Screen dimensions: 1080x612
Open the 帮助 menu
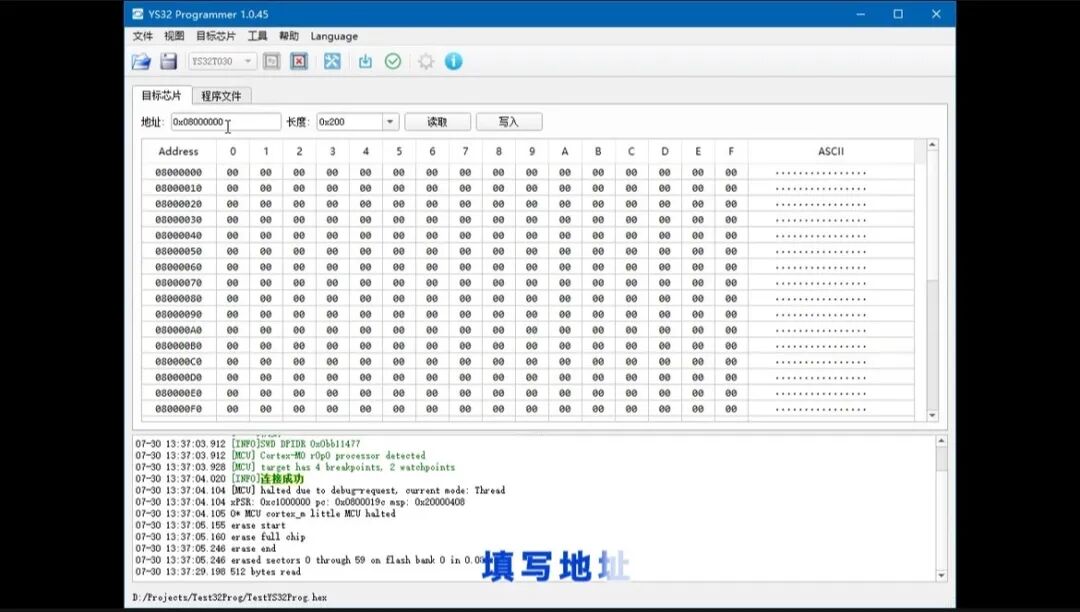click(x=289, y=36)
